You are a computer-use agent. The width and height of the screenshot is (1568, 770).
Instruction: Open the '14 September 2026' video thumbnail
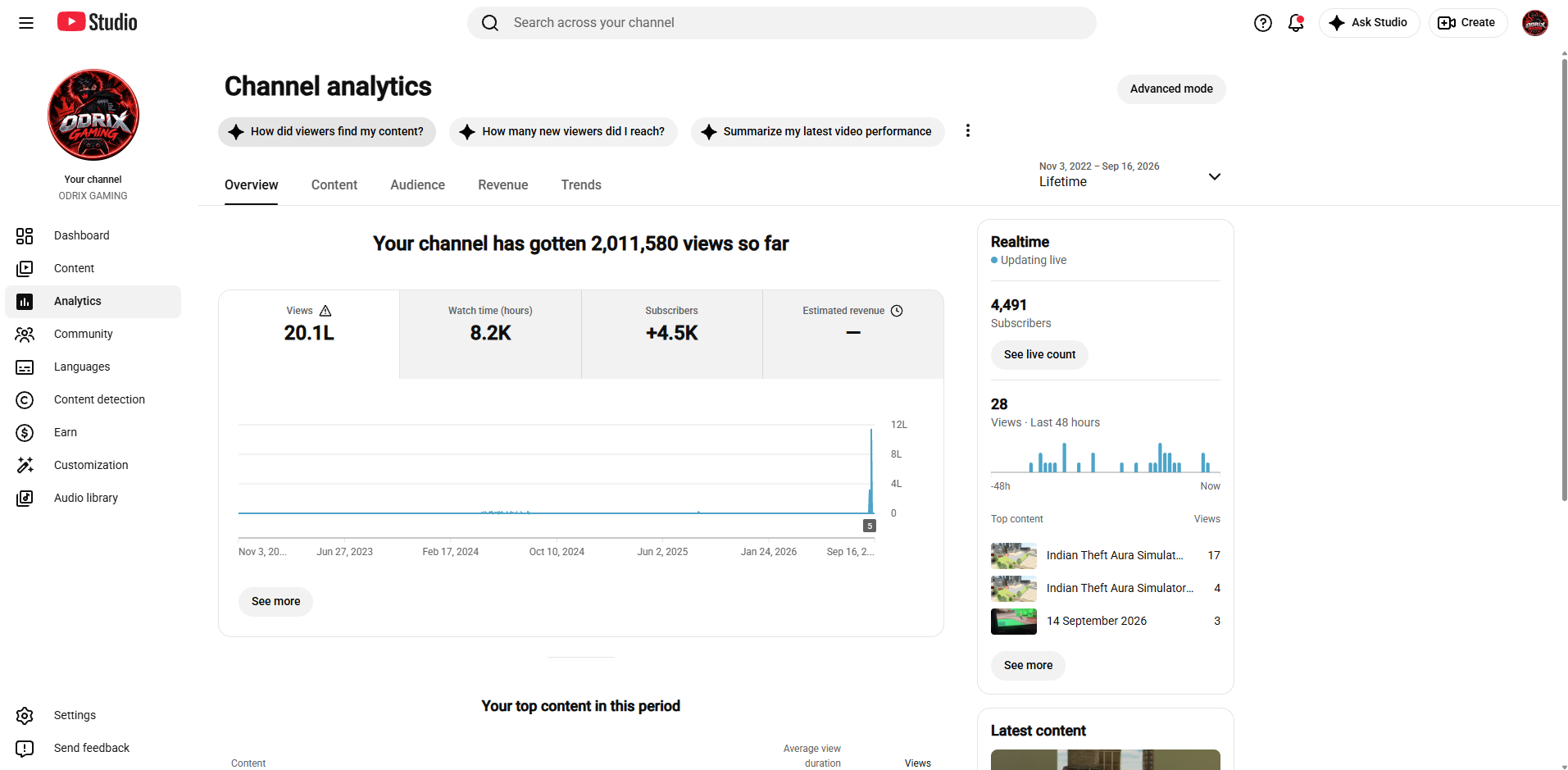pos(1014,622)
